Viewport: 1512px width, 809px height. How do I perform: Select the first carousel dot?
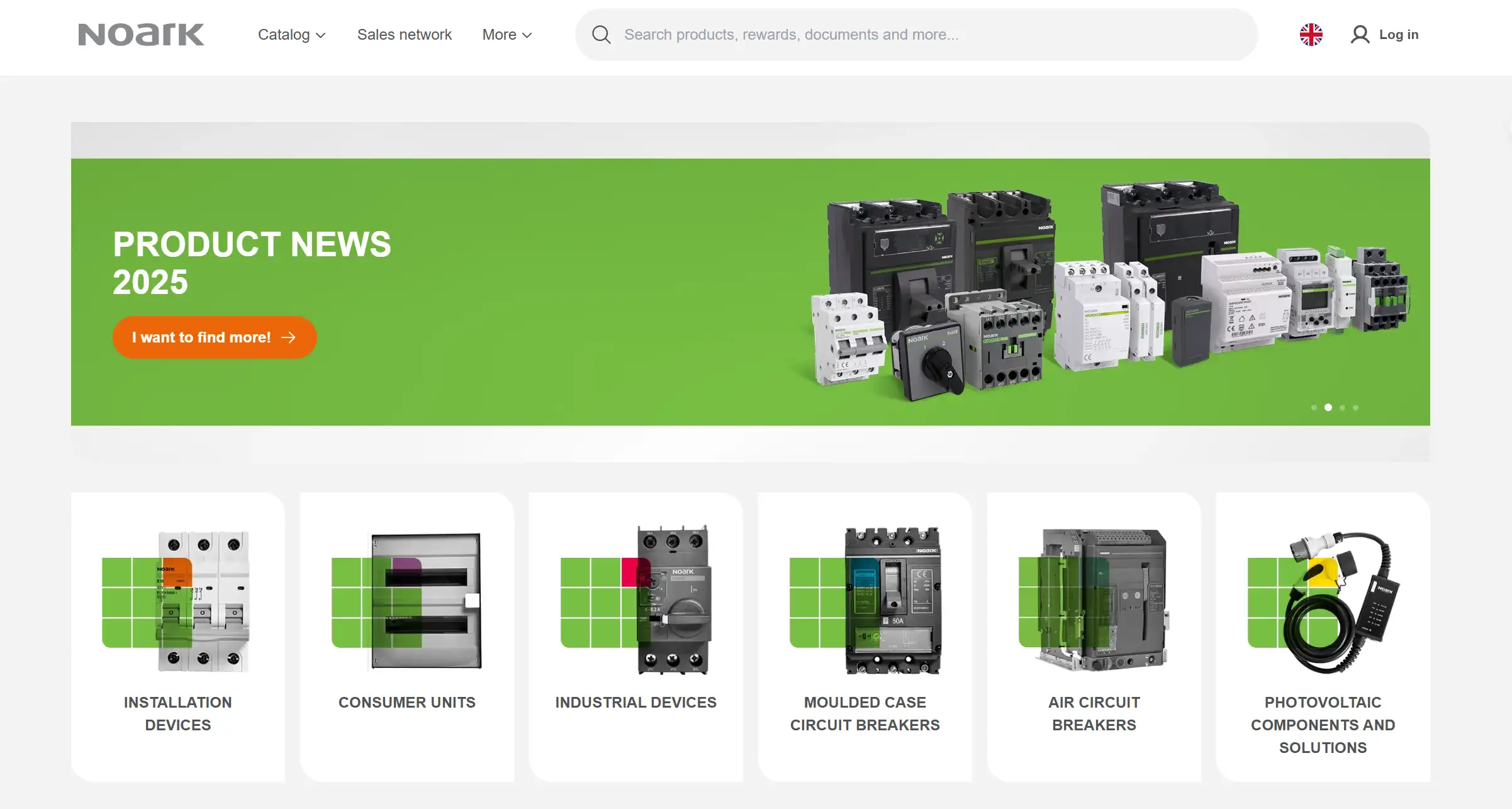click(x=1314, y=408)
